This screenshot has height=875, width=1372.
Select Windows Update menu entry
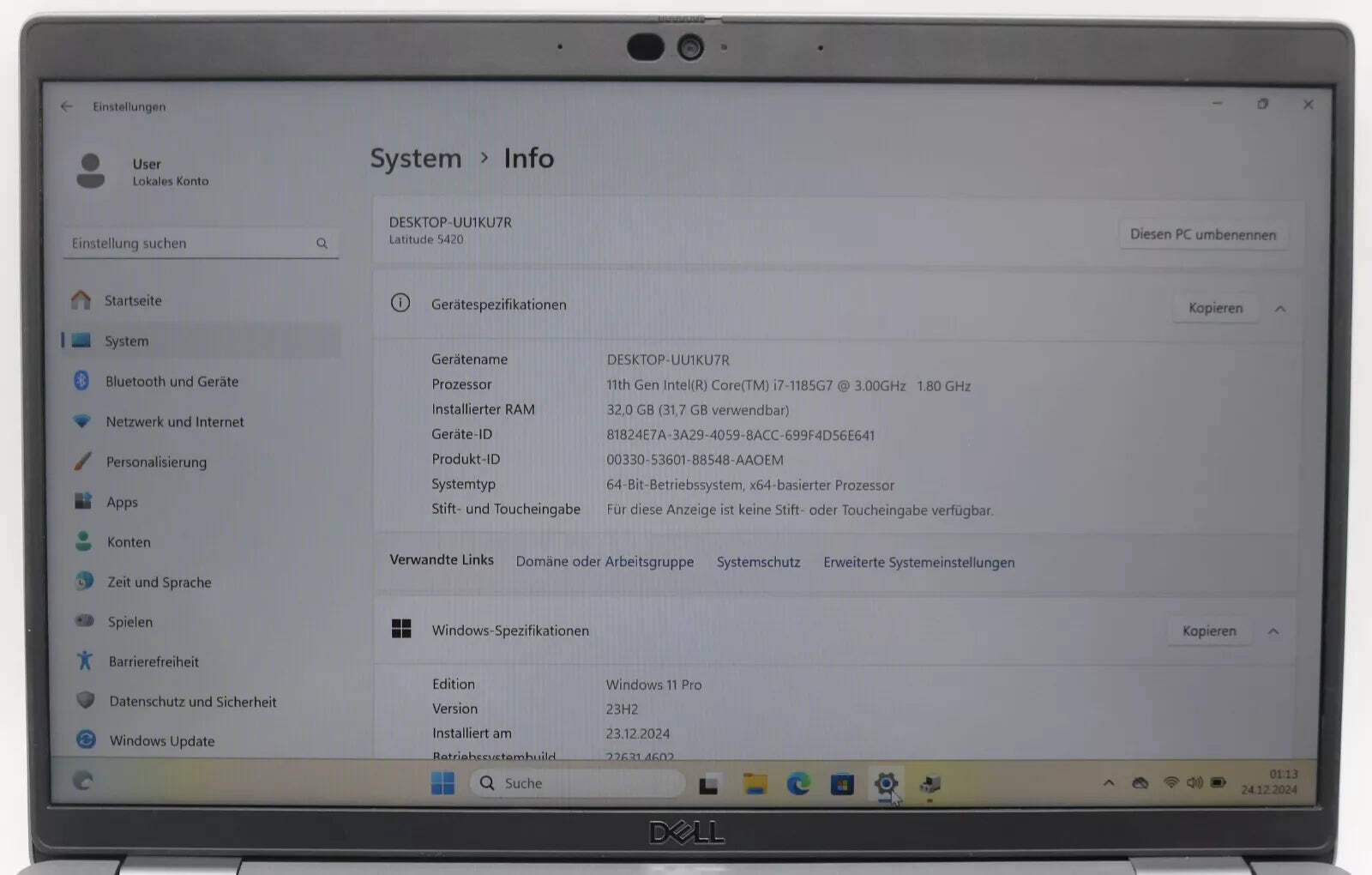tap(162, 741)
